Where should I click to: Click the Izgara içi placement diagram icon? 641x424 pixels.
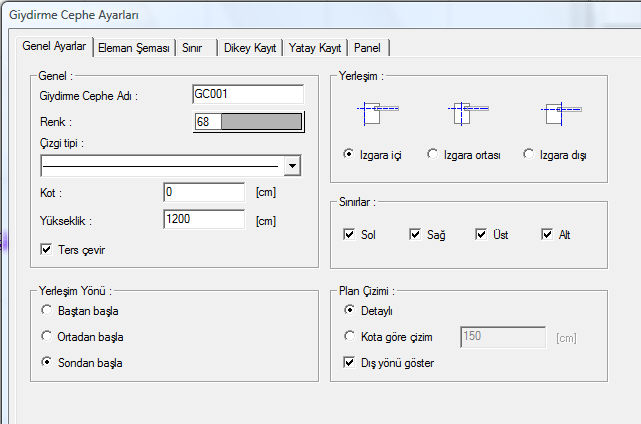tap(378, 113)
